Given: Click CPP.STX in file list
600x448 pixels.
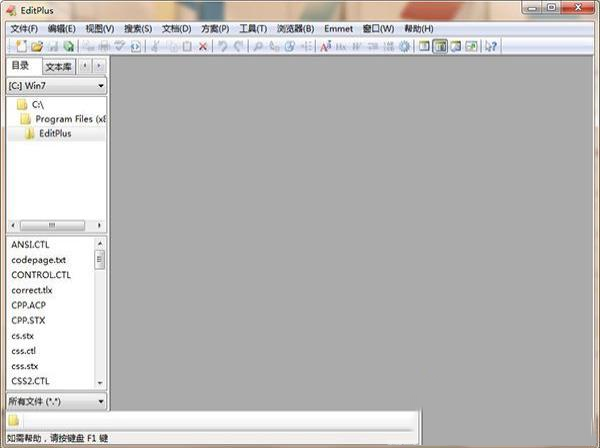Looking at the screenshot, I should (28, 320).
